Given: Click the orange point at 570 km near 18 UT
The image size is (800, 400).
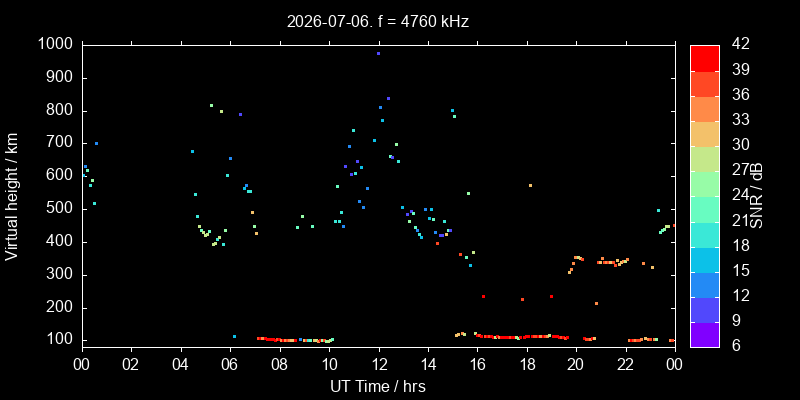Looking at the screenshot, I should click(530, 185).
